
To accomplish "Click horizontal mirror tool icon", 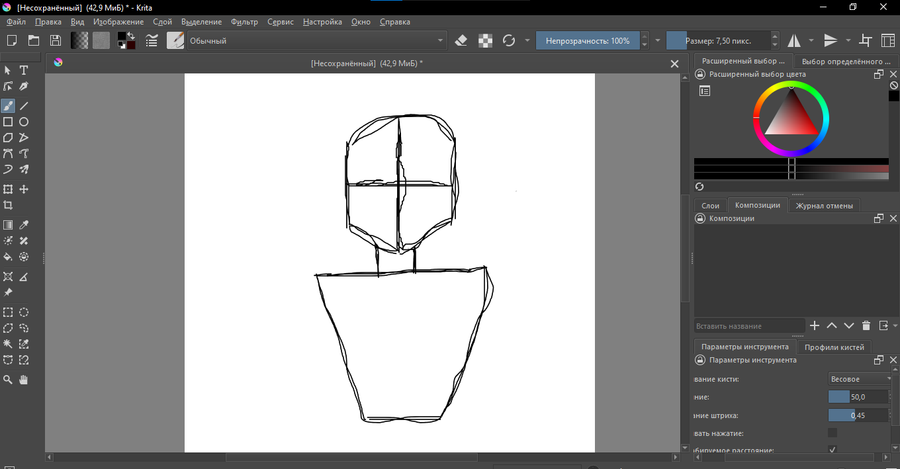I will (795, 40).
